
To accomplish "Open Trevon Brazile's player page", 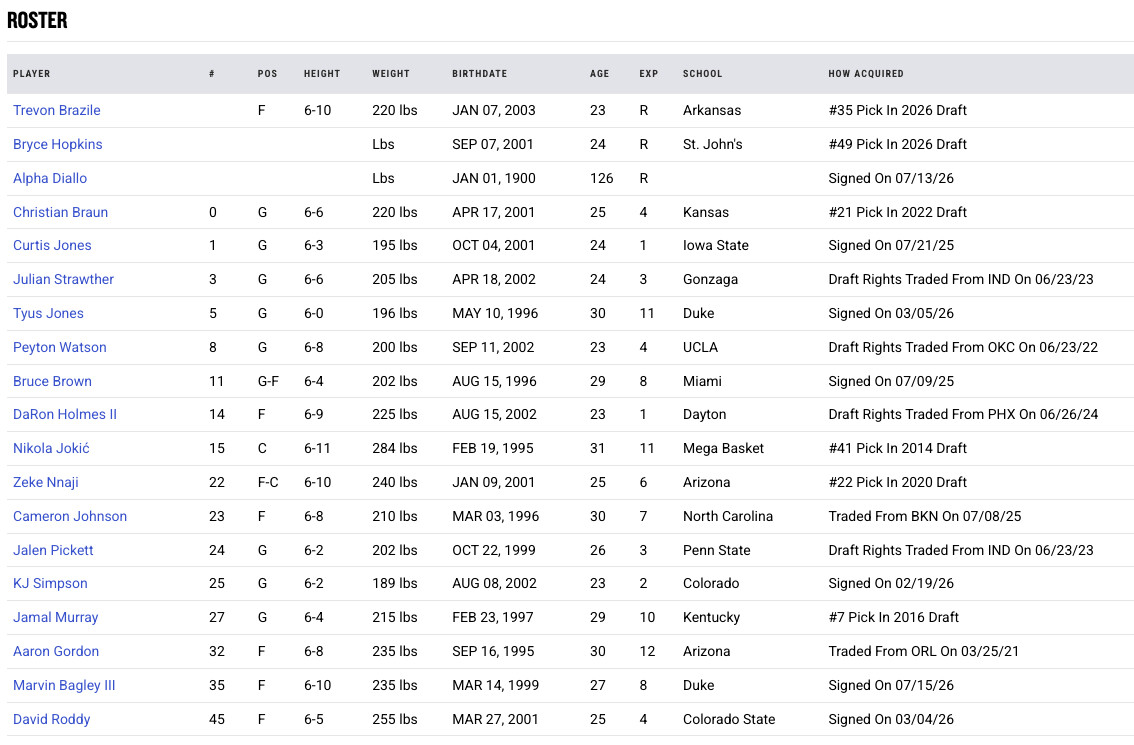I will [x=56, y=111].
